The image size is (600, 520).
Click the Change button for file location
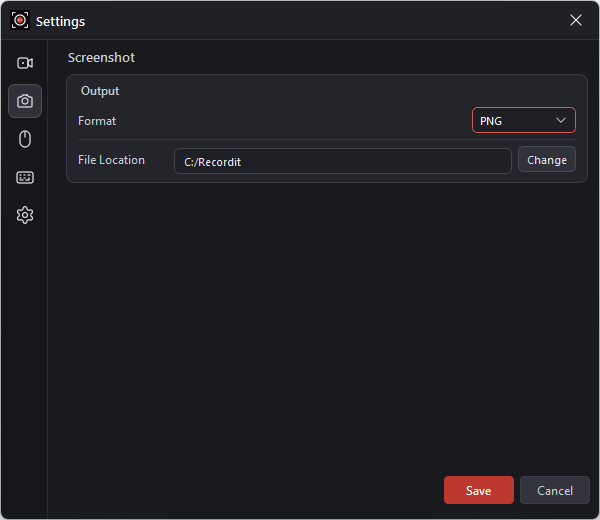click(x=546, y=159)
